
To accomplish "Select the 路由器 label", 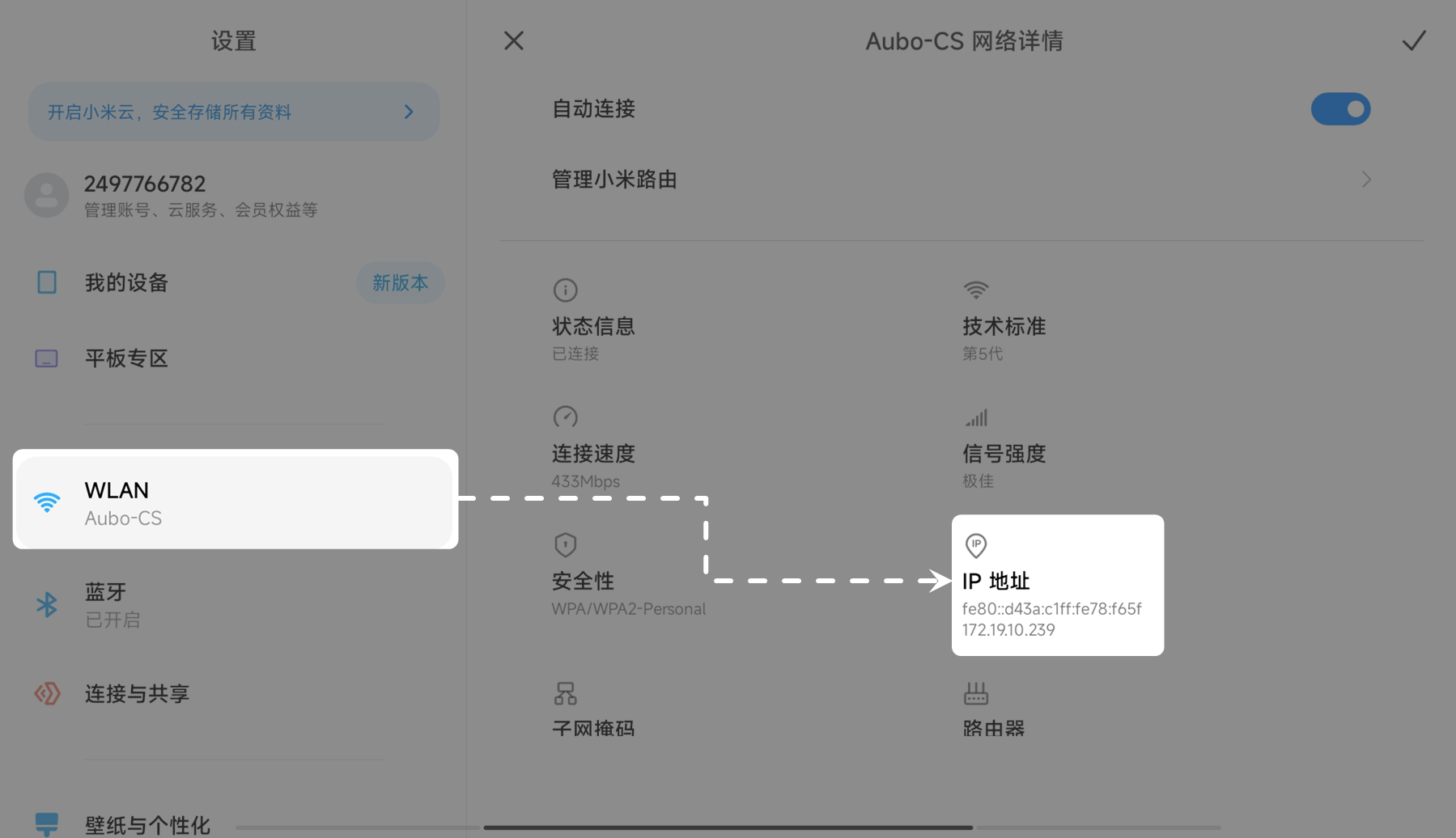I will [x=993, y=727].
